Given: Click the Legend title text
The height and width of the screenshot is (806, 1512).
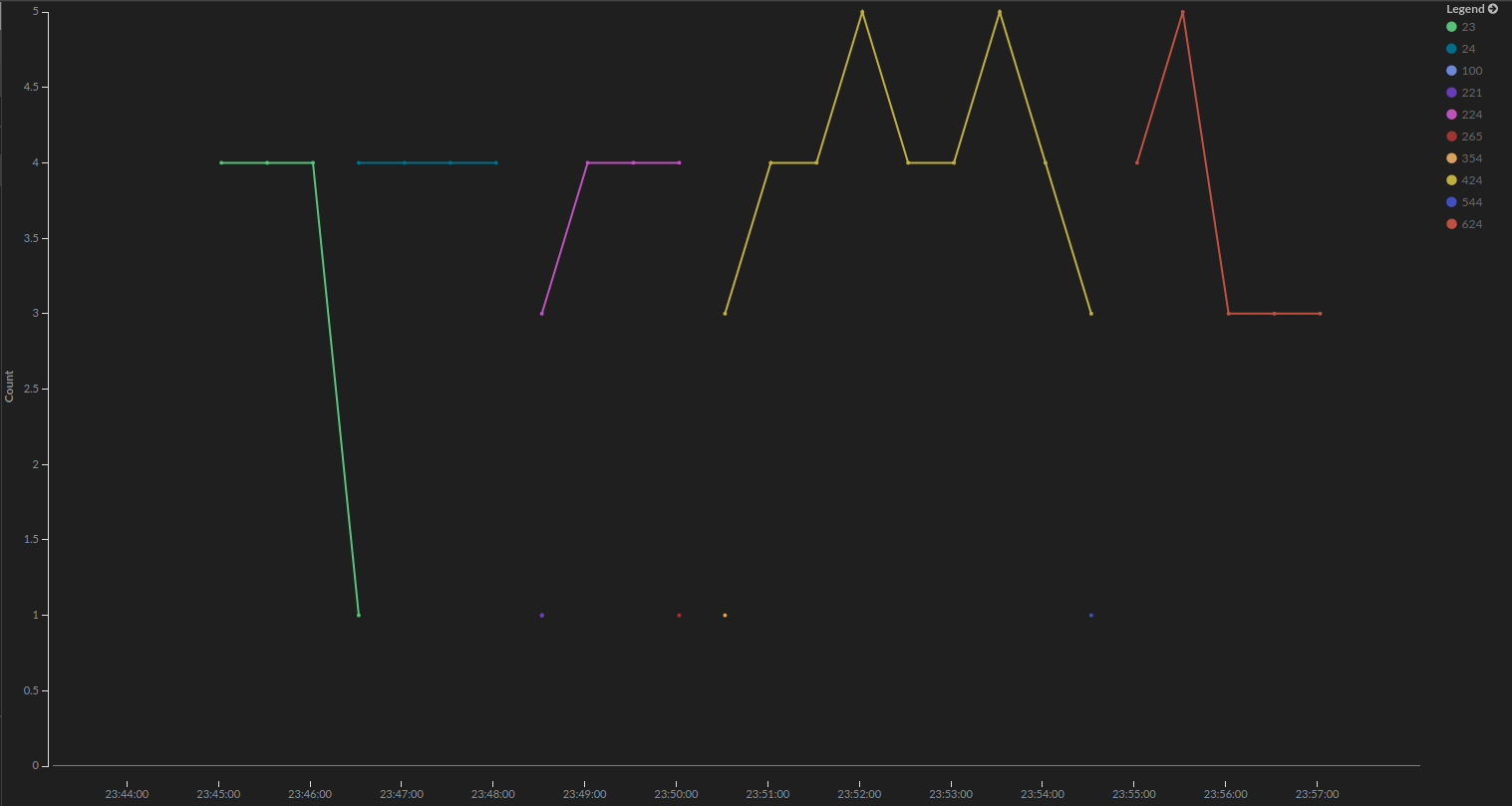Looking at the screenshot, I should [x=1465, y=9].
